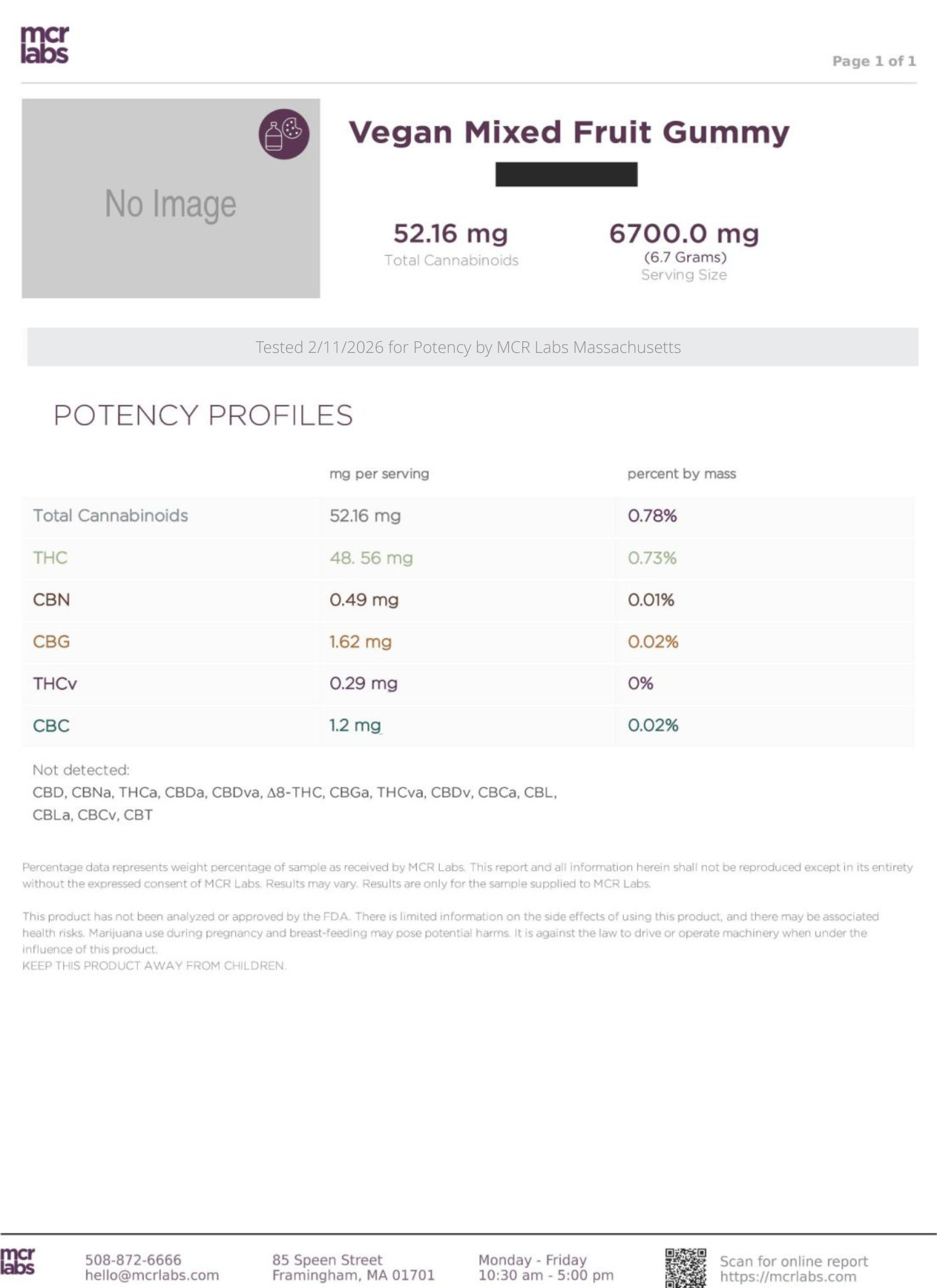Click the CBC row label
The image size is (937, 1288).
[51, 726]
